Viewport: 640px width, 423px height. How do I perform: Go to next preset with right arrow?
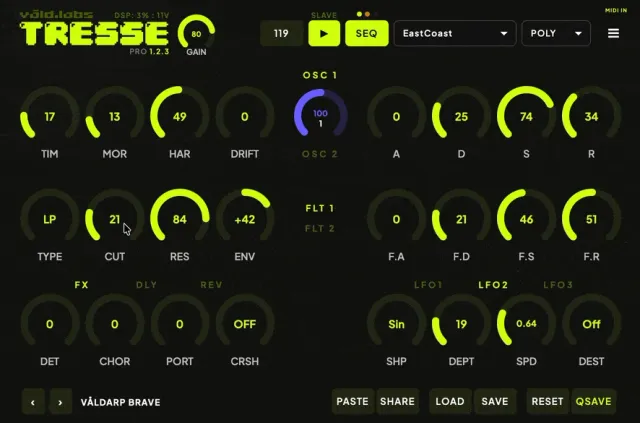click(60, 402)
